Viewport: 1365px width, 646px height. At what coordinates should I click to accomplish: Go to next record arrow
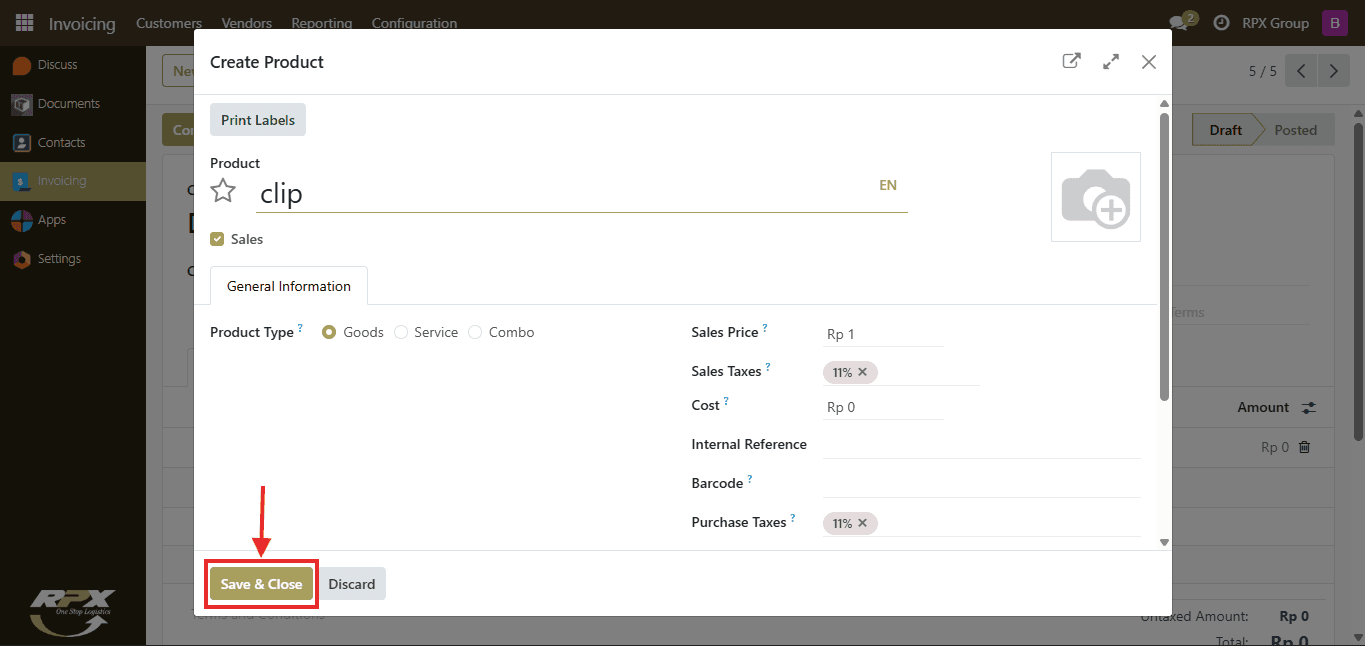pos(1334,71)
